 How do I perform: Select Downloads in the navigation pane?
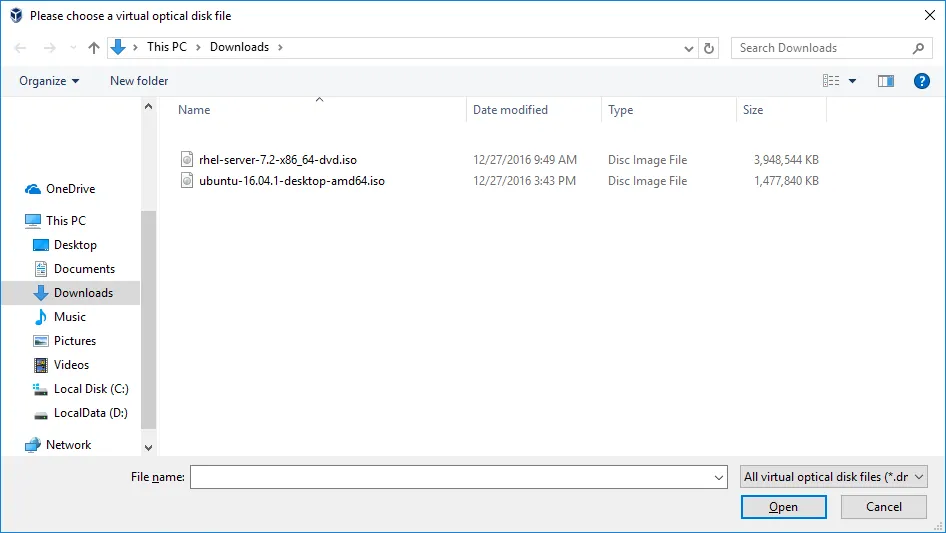pos(83,293)
